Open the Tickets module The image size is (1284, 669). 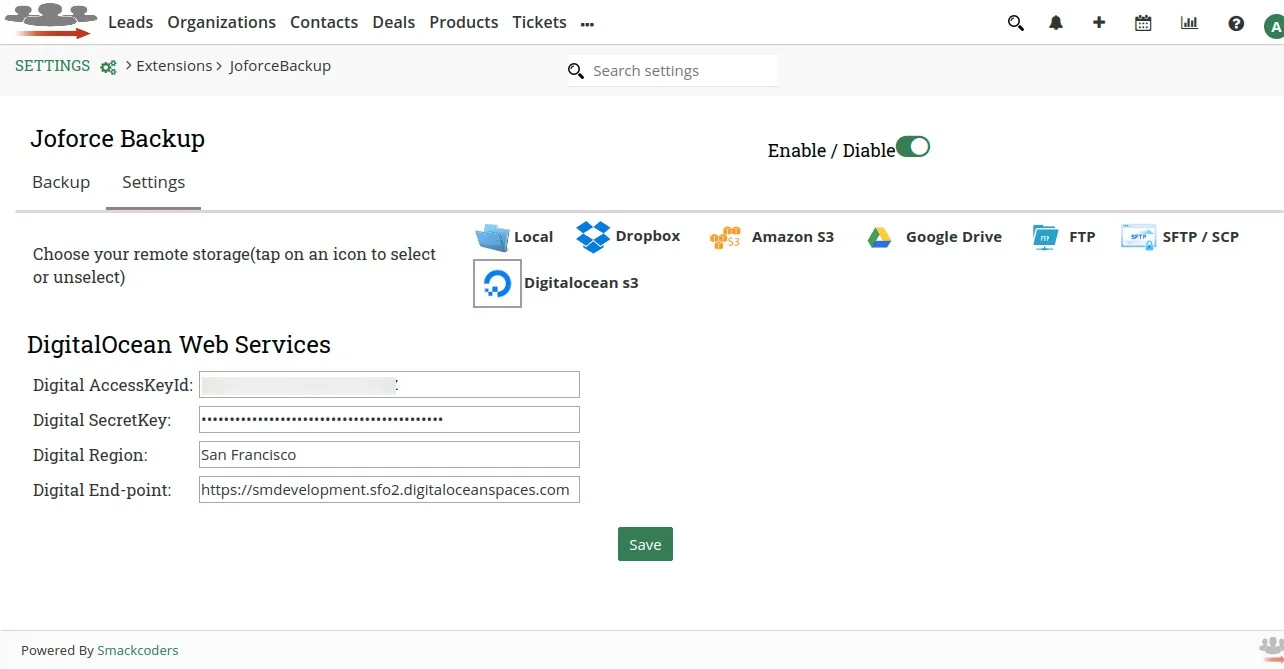click(539, 22)
